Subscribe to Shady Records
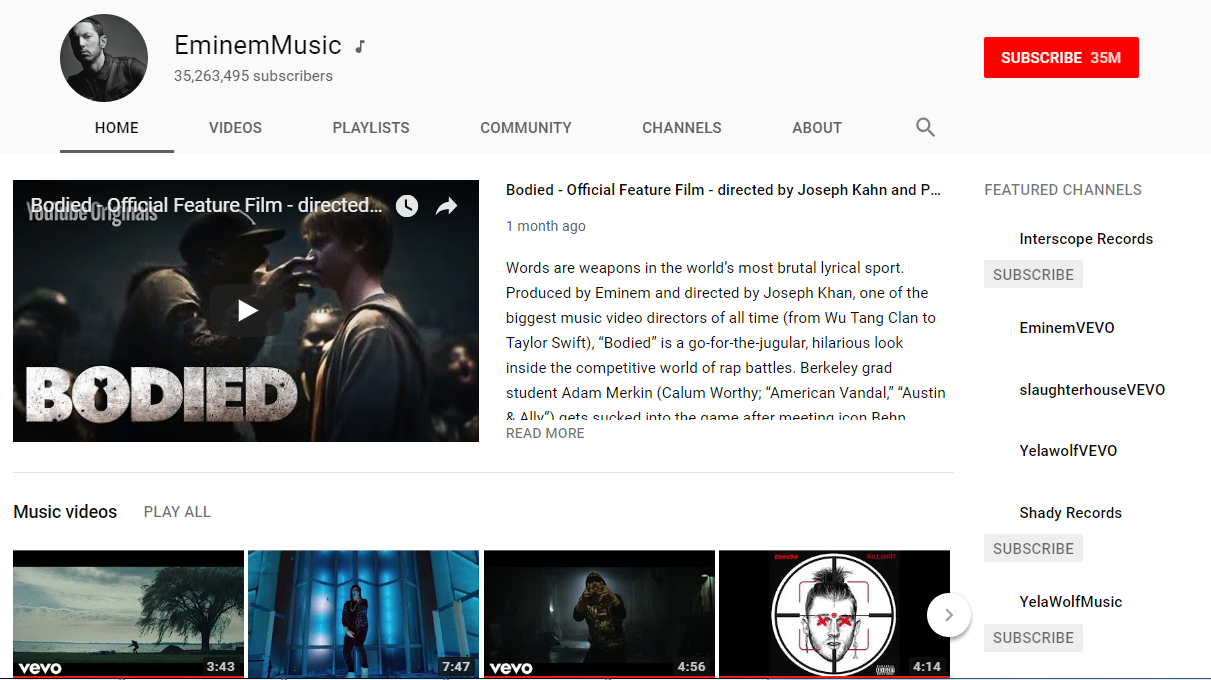The height and width of the screenshot is (680, 1211). click(1033, 549)
